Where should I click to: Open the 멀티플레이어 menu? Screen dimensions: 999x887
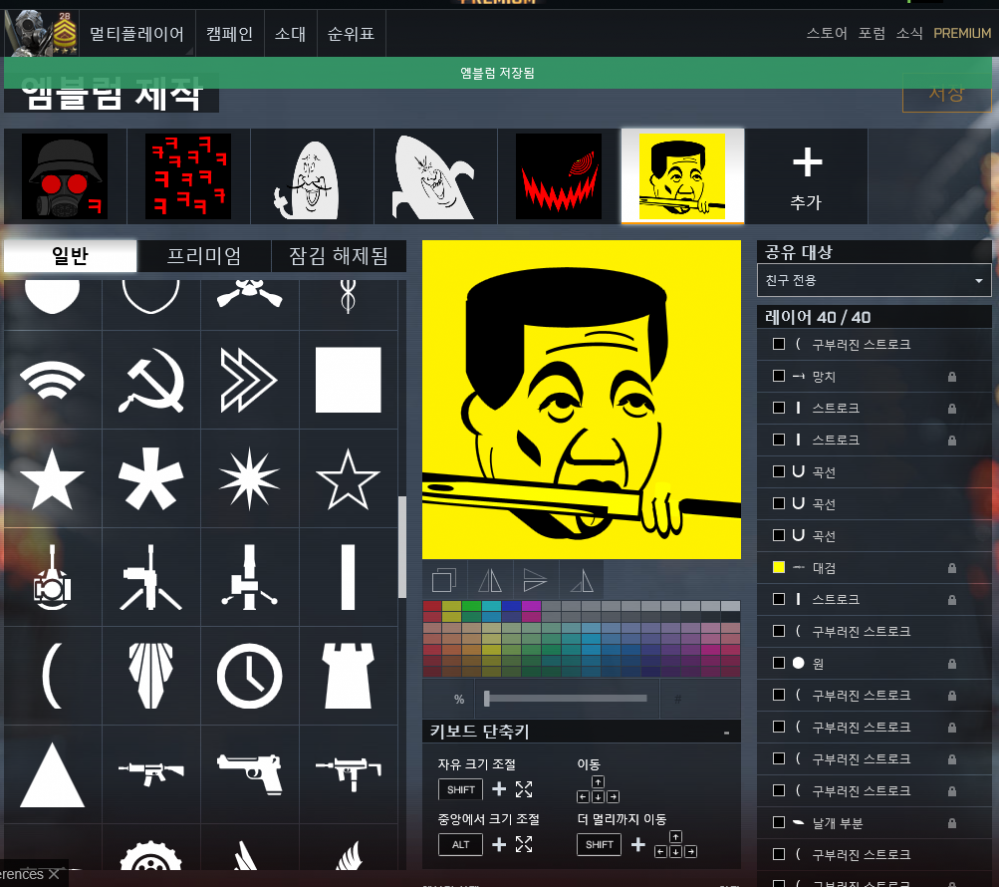pyautogui.click(x=137, y=34)
